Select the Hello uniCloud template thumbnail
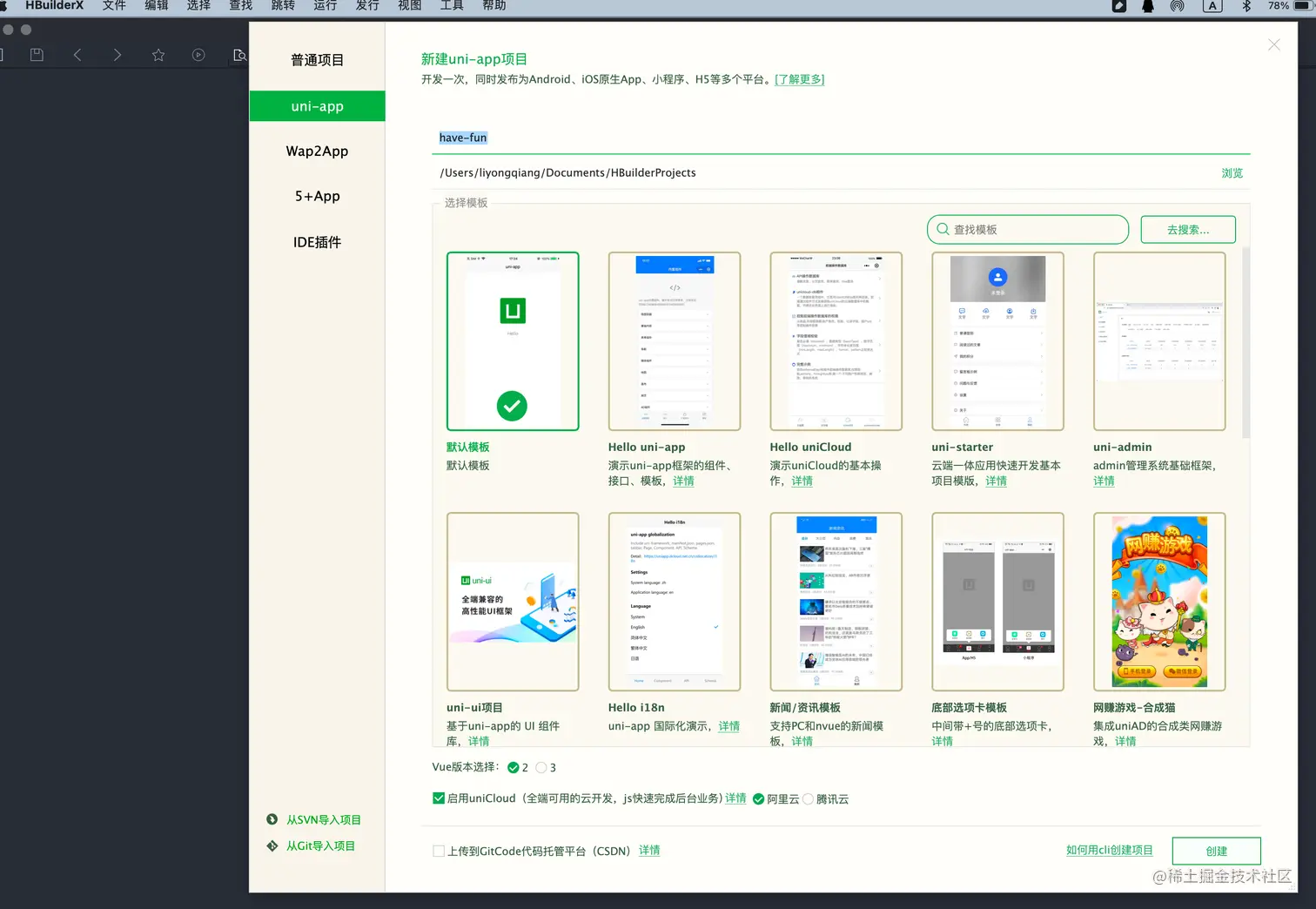Screen dimensions: 1316x909 coord(836,341)
